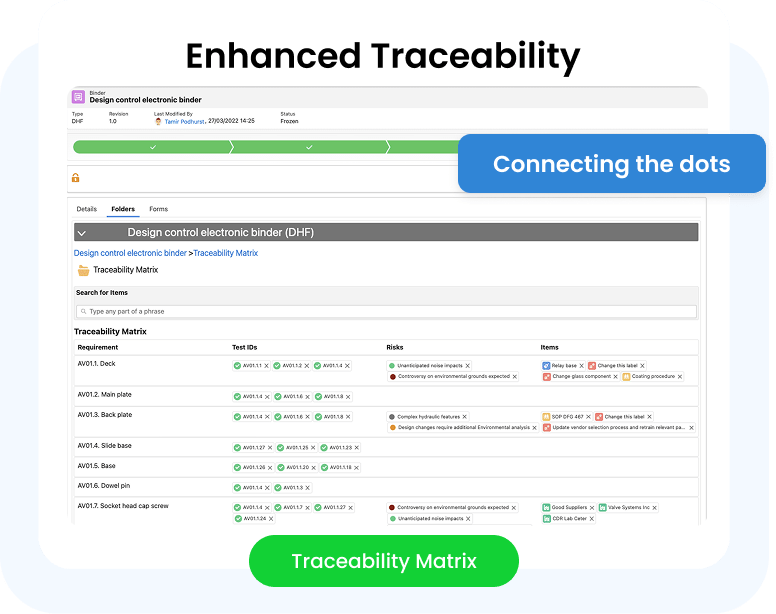Click the SOP DFG 467 orange icon
Image resolution: width=776 pixels, height=614 pixels.
pos(546,417)
